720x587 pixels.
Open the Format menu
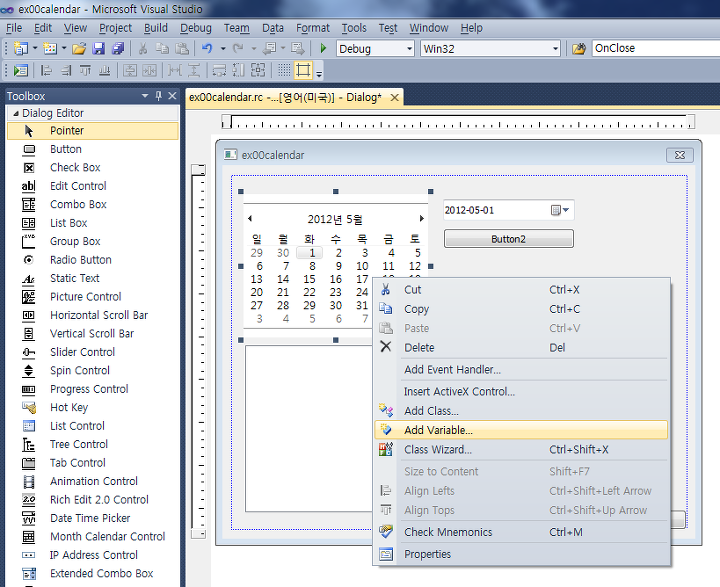click(x=313, y=28)
